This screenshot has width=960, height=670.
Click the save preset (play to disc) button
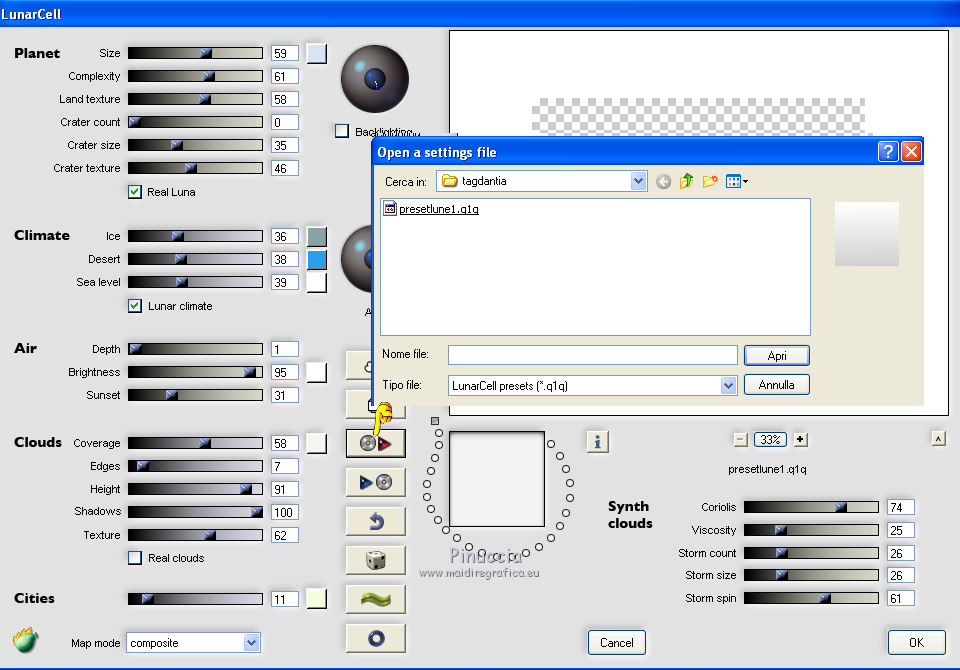[x=375, y=482]
